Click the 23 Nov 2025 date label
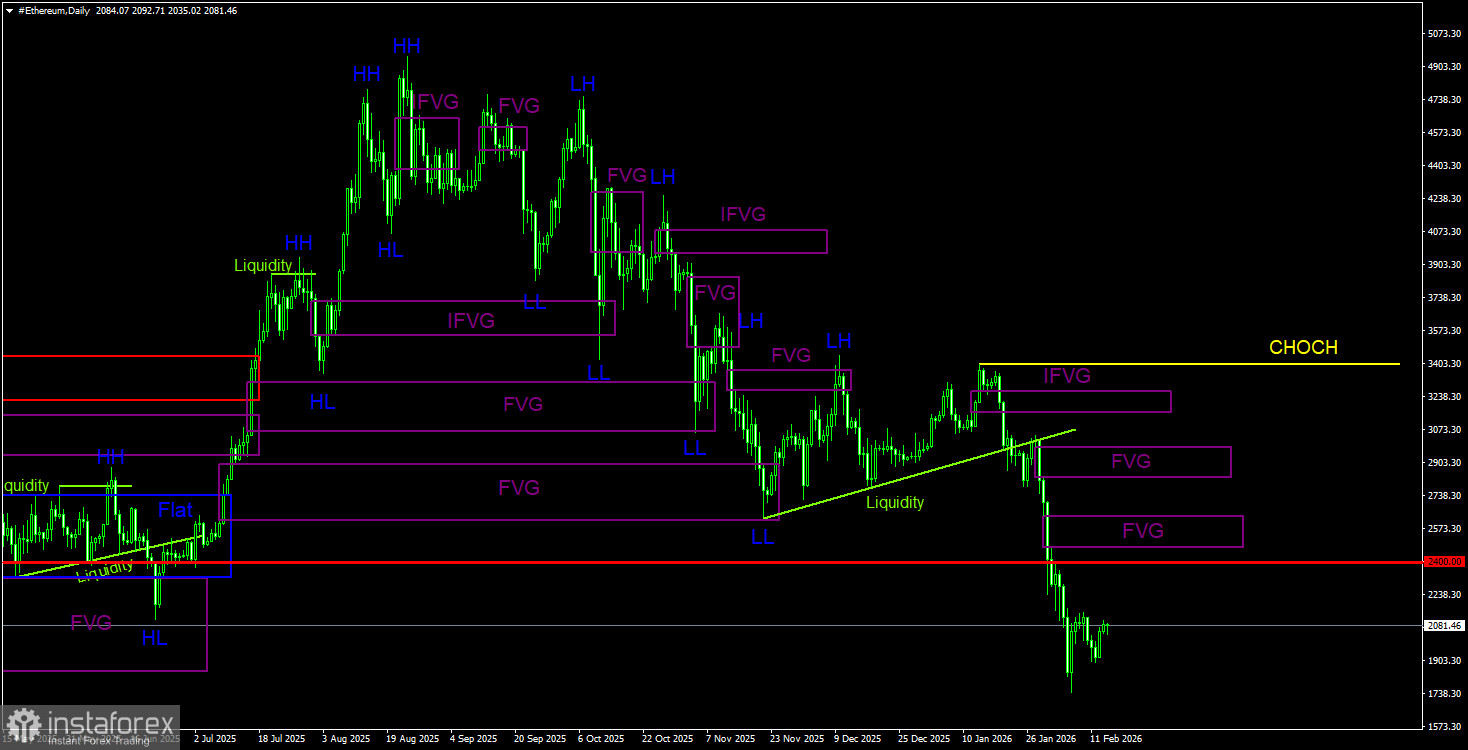 click(795, 739)
